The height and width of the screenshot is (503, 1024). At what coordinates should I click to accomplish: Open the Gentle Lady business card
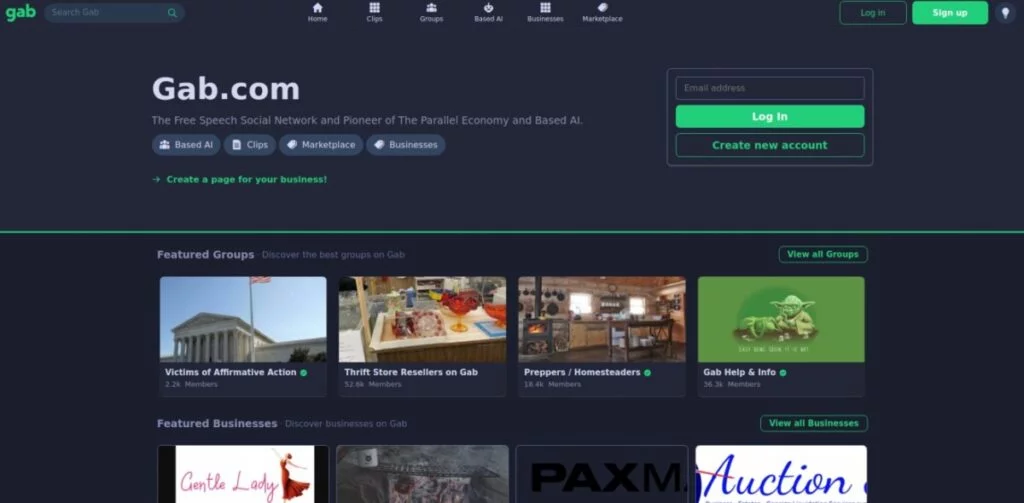[243, 474]
